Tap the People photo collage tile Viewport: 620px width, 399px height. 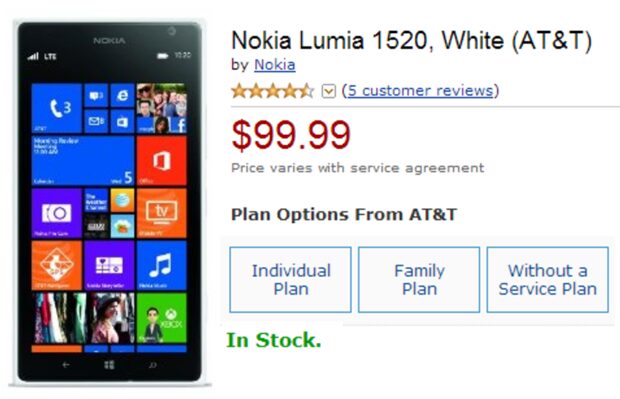coord(161,108)
